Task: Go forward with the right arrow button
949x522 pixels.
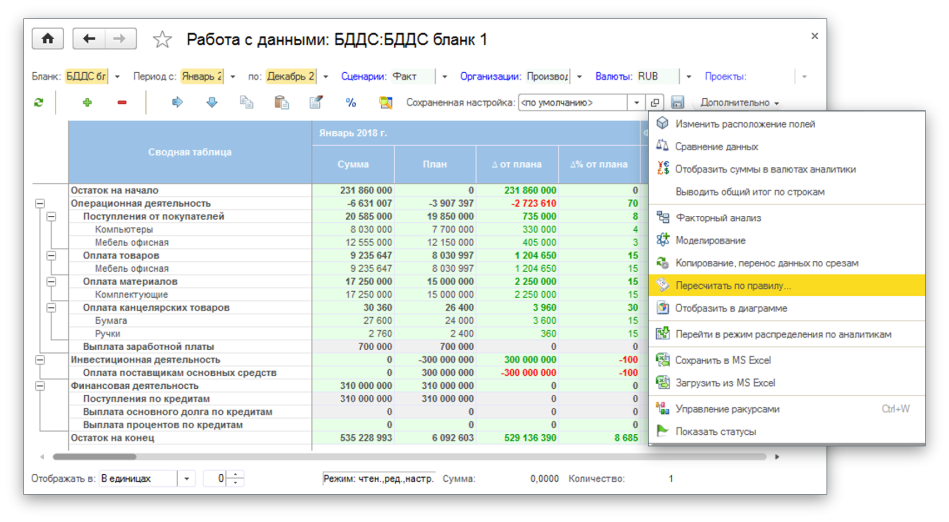Action: [x=120, y=39]
